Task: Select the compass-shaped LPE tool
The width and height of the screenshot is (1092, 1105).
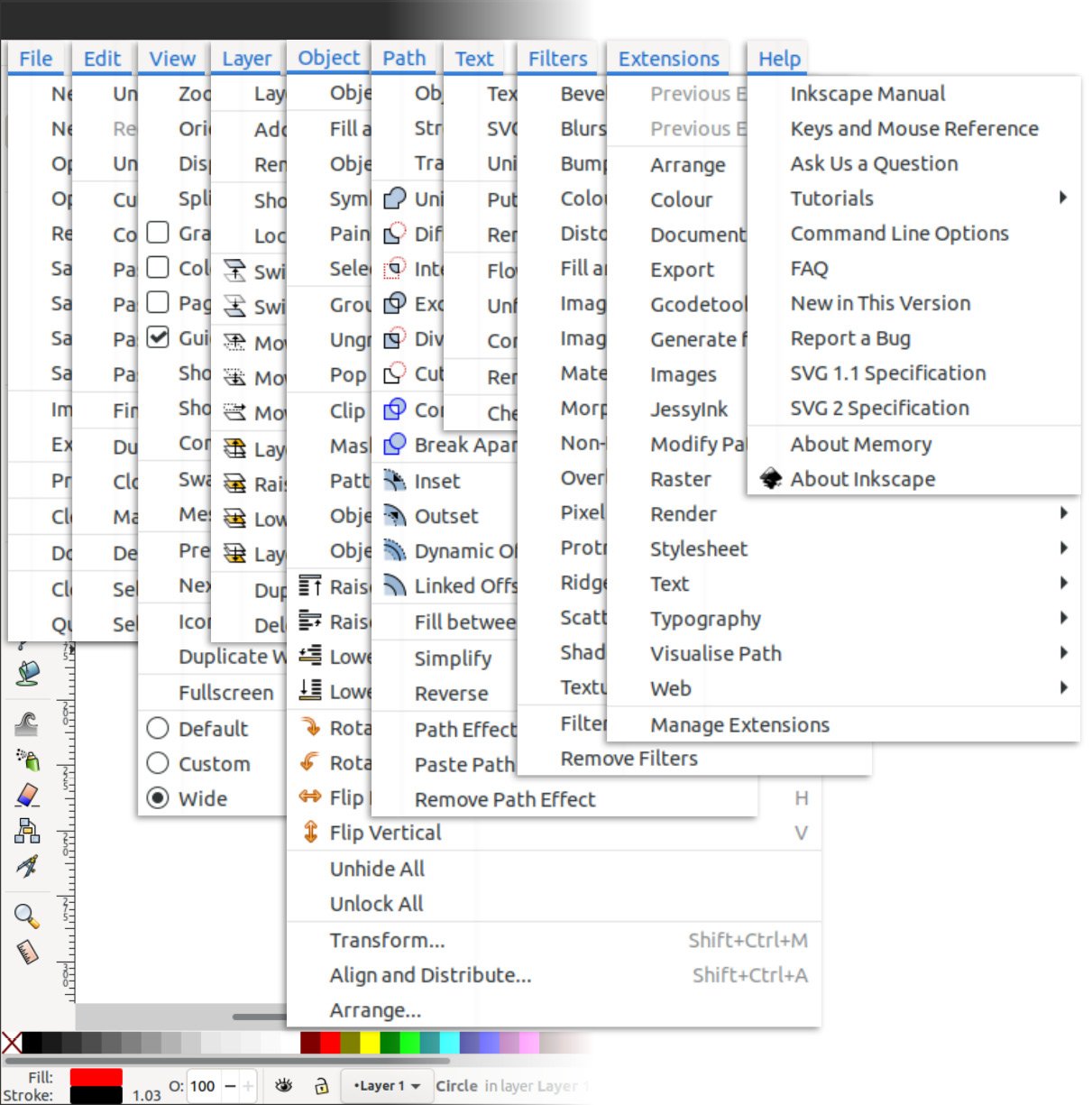Action: click(x=27, y=866)
